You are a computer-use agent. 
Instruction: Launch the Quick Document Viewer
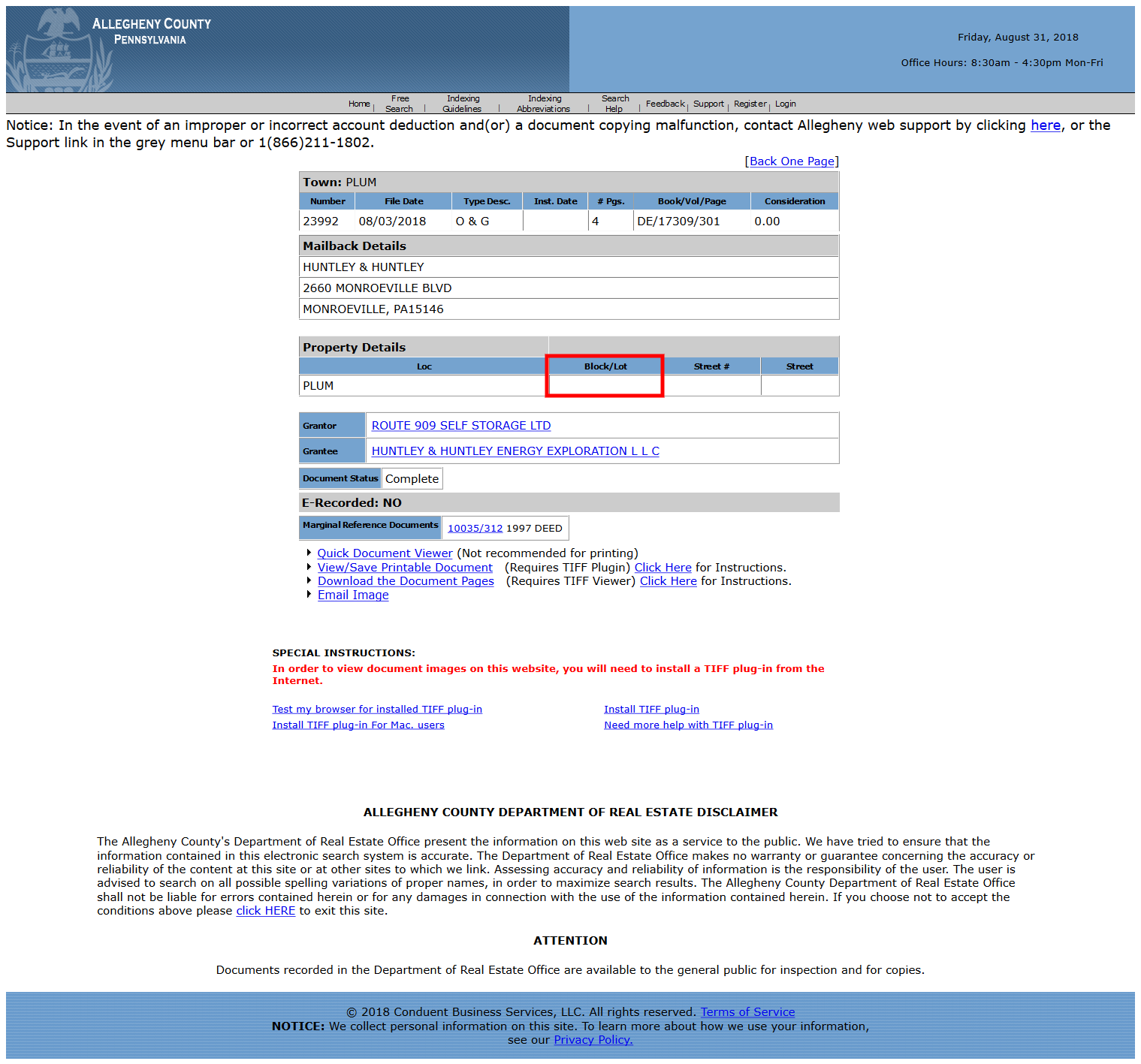pos(385,553)
